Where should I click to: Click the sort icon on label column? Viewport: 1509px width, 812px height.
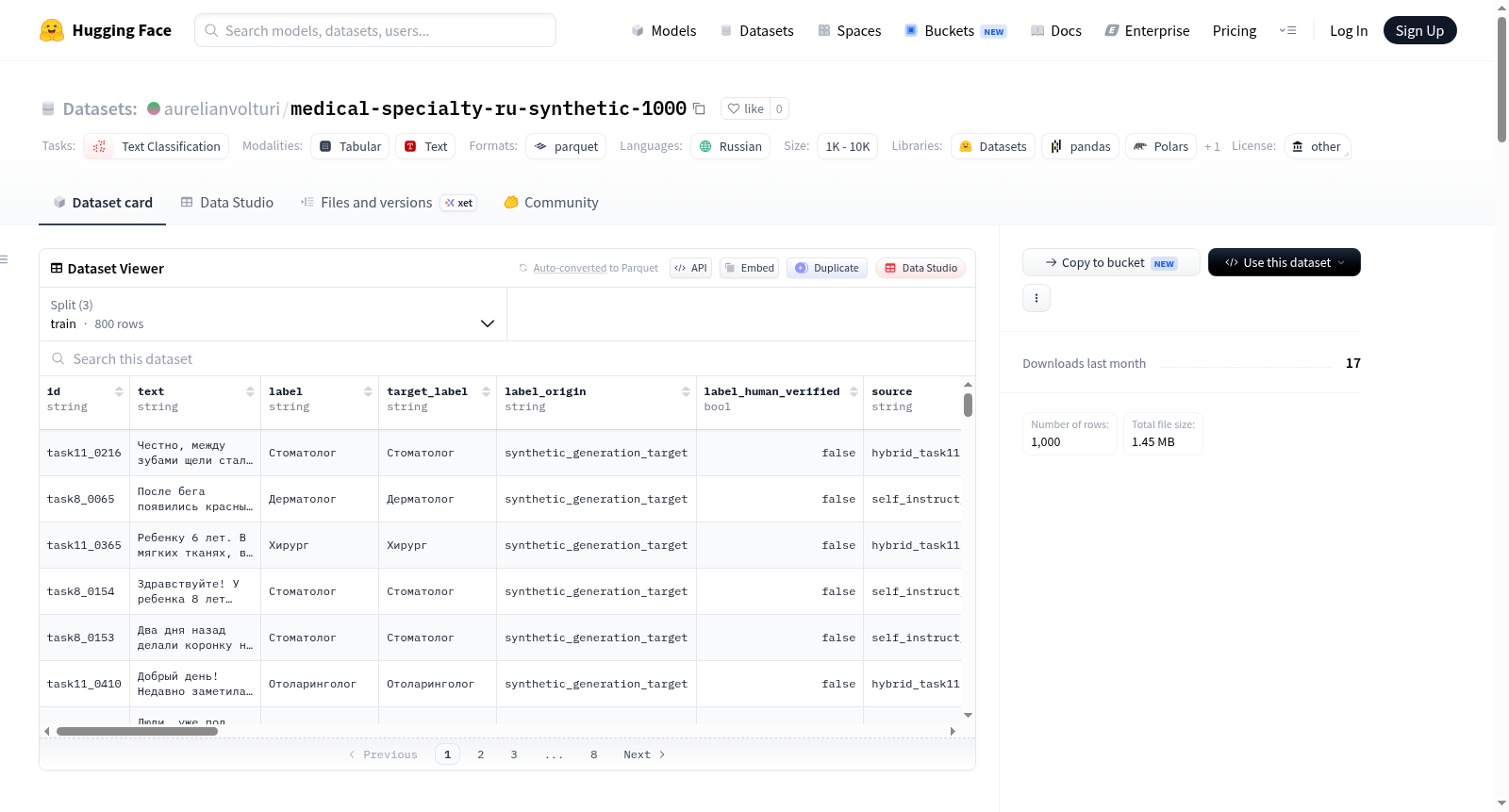(368, 391)
